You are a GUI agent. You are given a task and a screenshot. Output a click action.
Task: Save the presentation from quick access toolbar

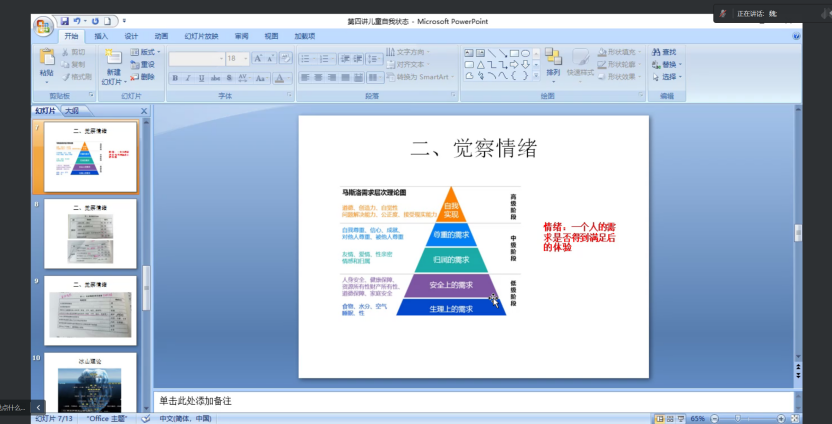coord(65,20)
